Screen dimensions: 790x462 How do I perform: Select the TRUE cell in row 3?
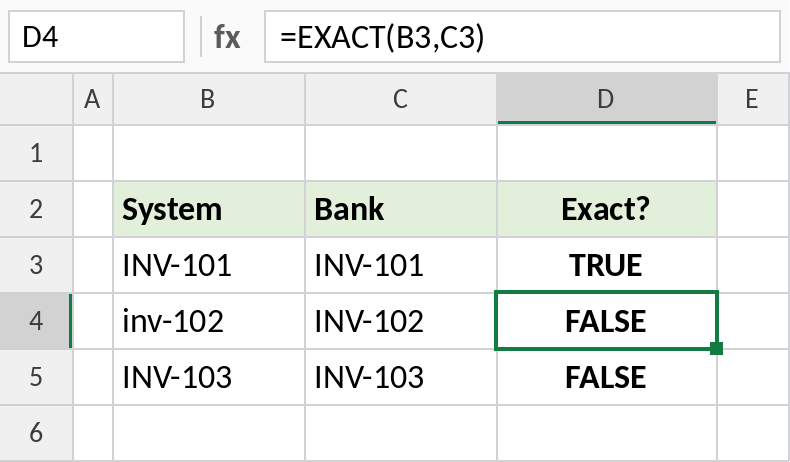[x=607, y=265]
